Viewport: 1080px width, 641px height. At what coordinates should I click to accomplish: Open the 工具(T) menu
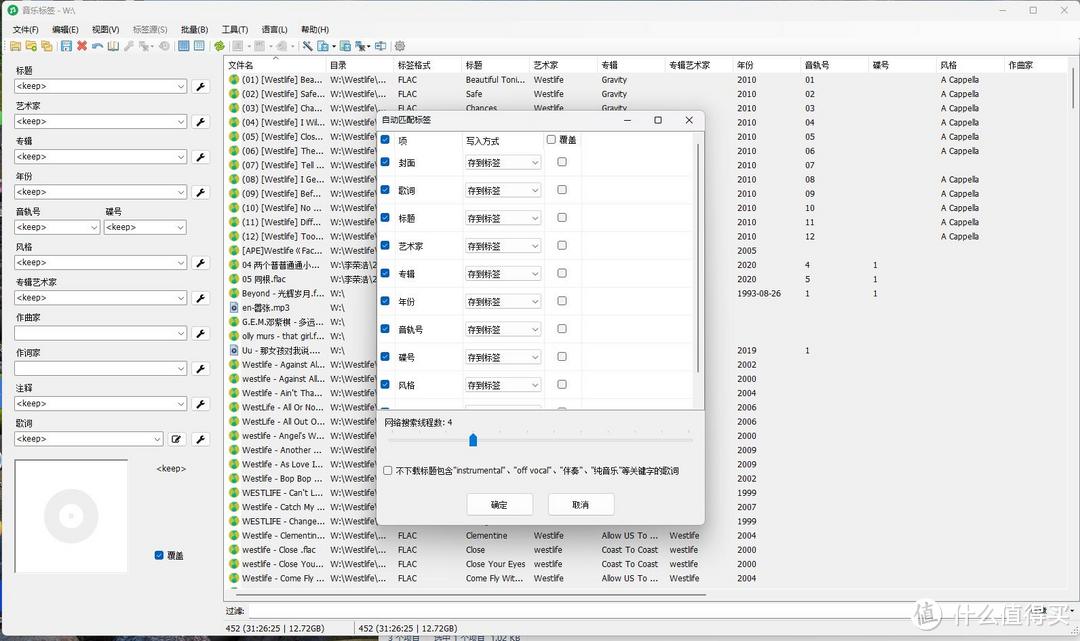(x=235, y=30)
